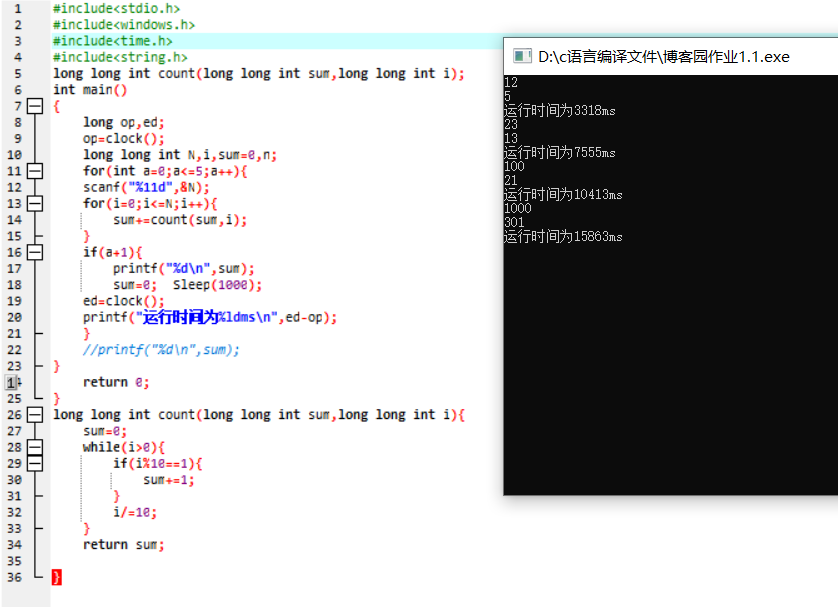838x607 pixels.
Task: Click console output 运行时间为10413ms
Action: 563,194
